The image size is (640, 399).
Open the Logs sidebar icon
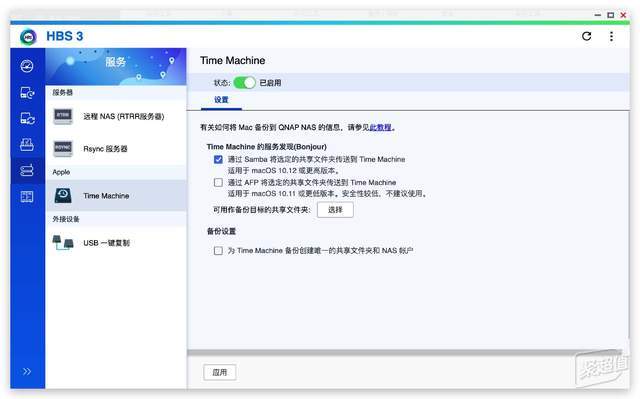pyautogui.click(x=27, y=197)
